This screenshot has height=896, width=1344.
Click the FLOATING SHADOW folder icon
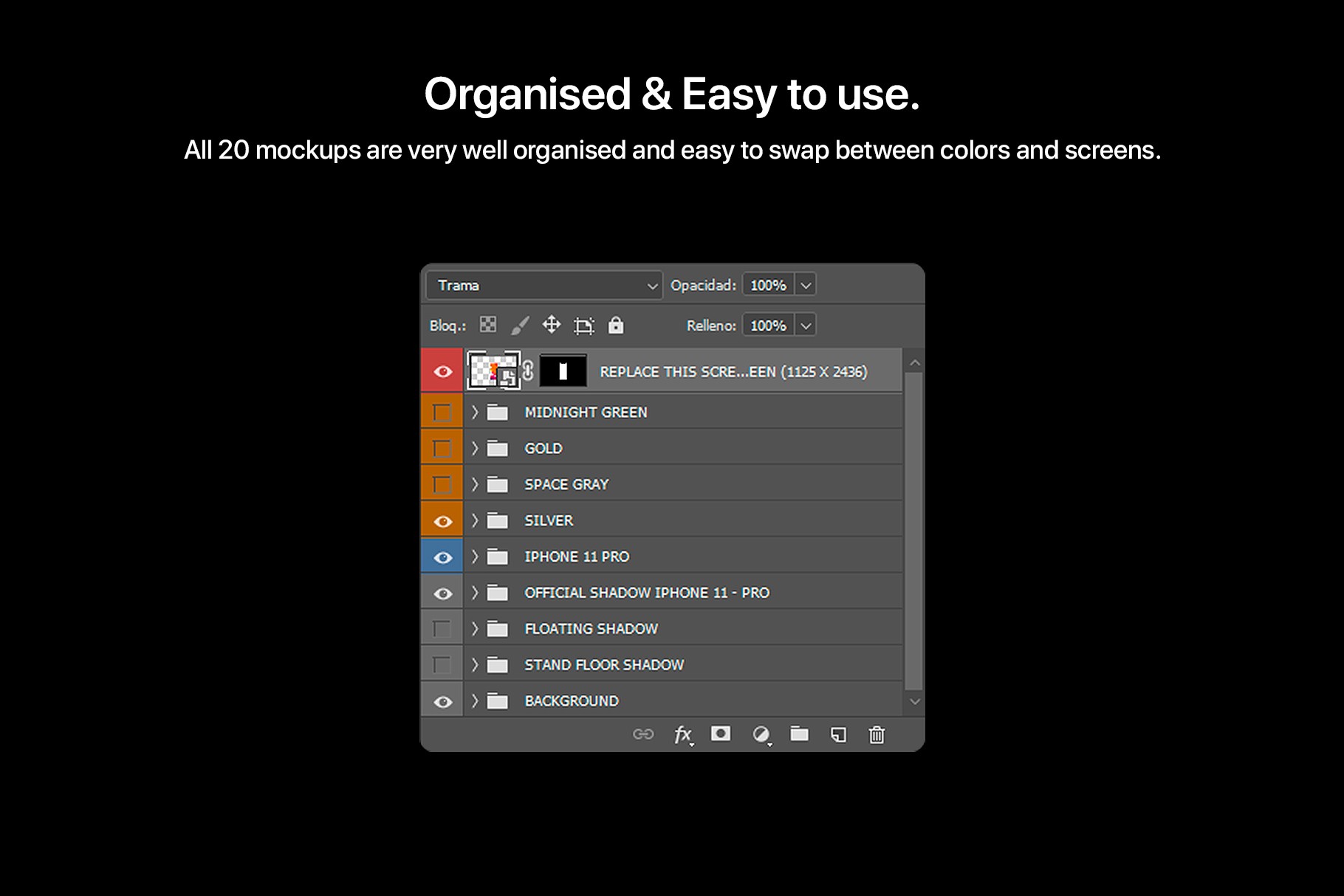[498, 629]
